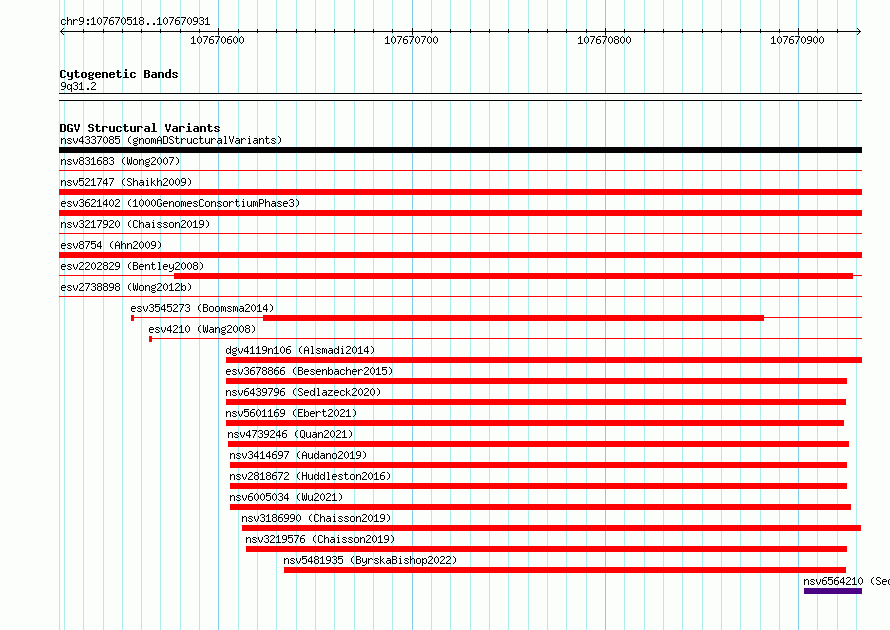Image resolution: width=890 pixels, height=630 pixels.
Task: Open variant nsv3186990 (Chaisson2019) label
Action: [316, 518]
